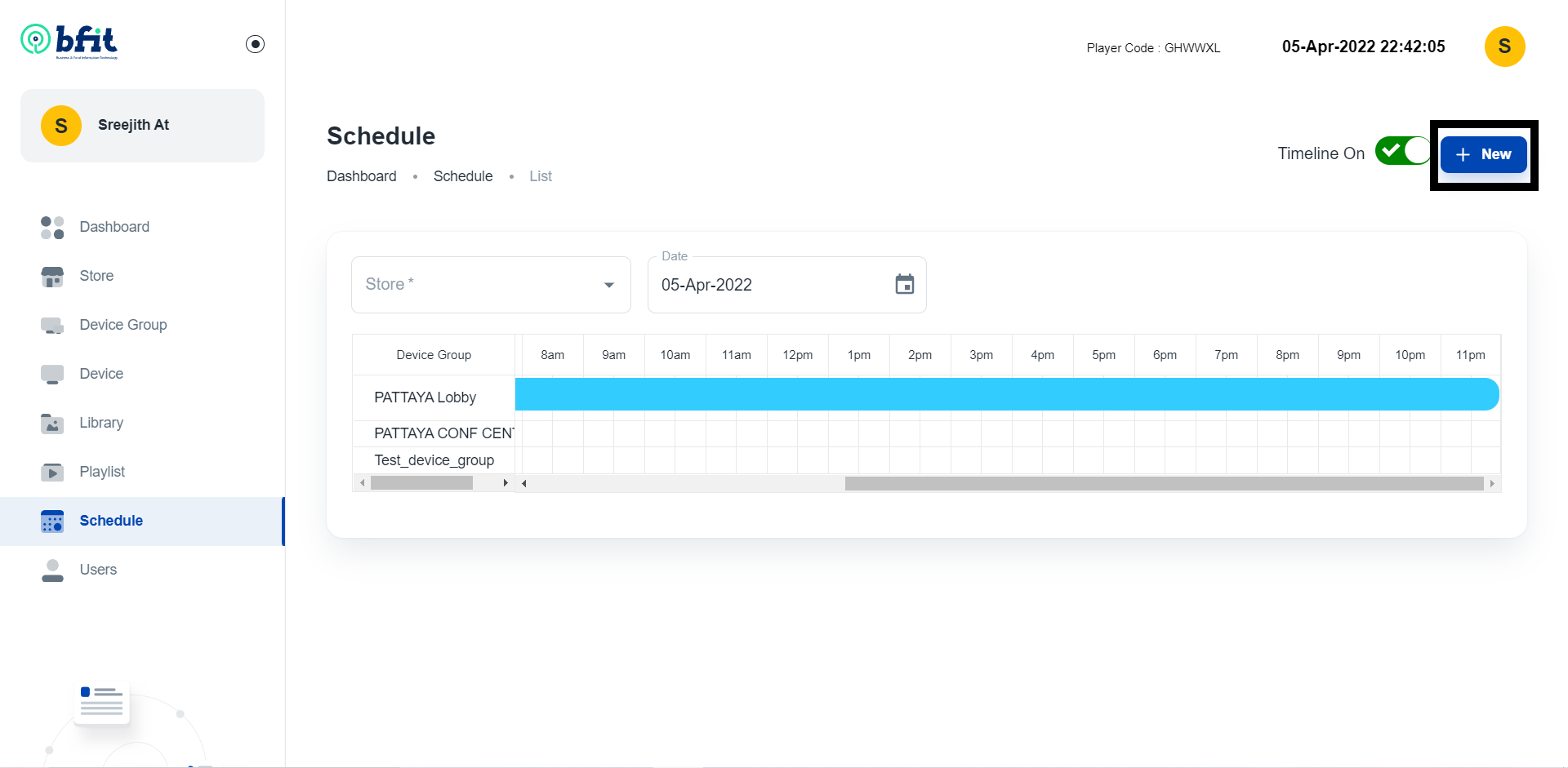The height and width of the screenshot is (768, 1568).
Task: Open the Sreejith At profile card
Action: [142, 126]
